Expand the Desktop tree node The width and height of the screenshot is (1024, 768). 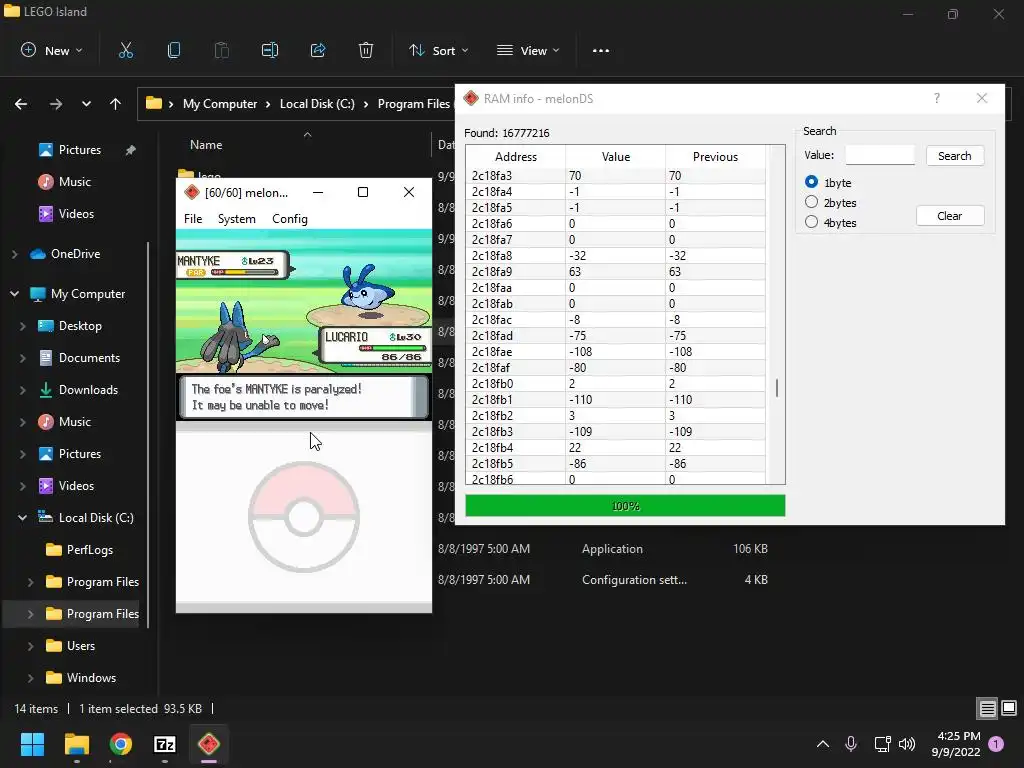click(22, 326)
